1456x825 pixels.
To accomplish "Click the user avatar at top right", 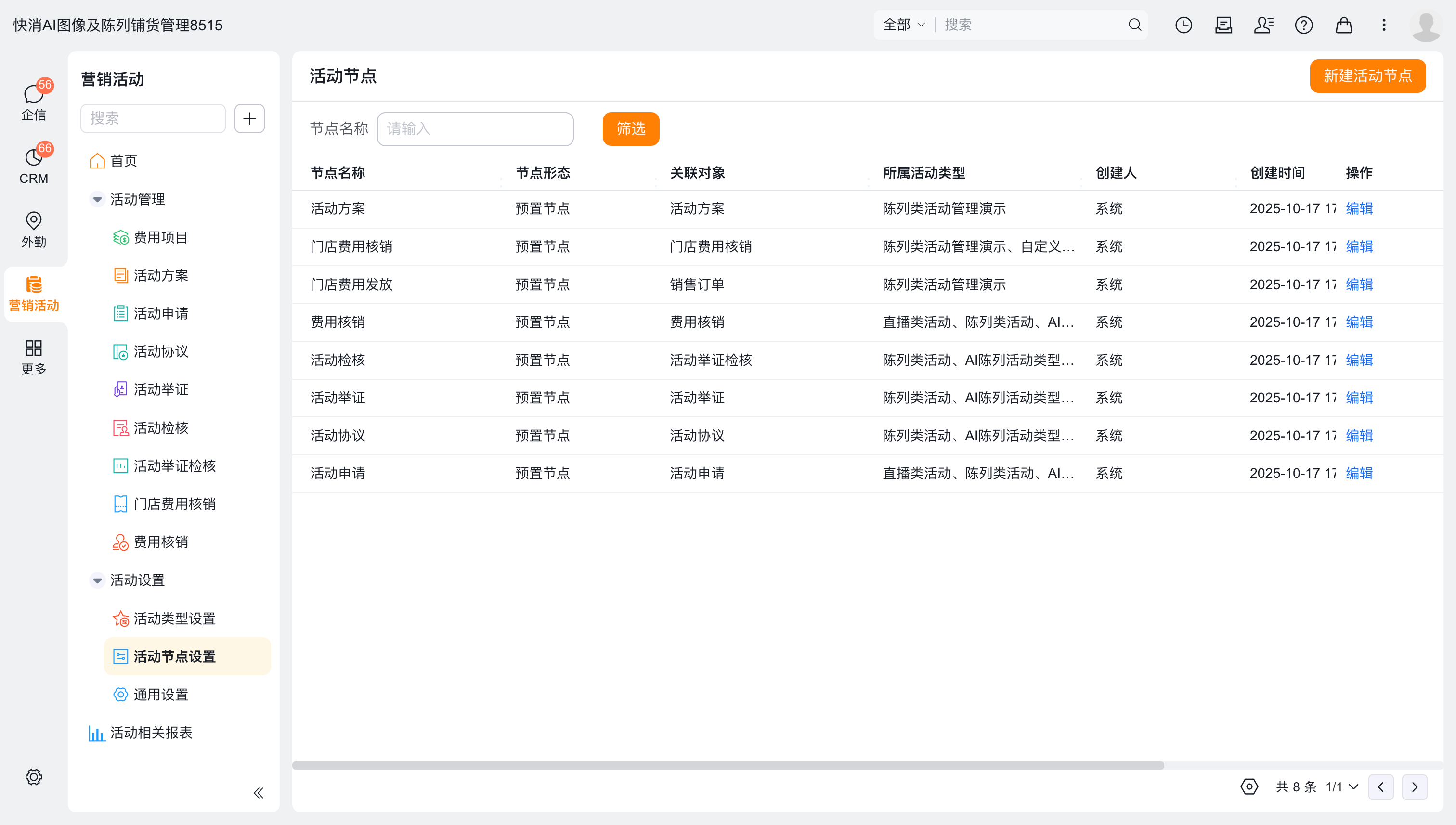I will [x=1426, y=25].
